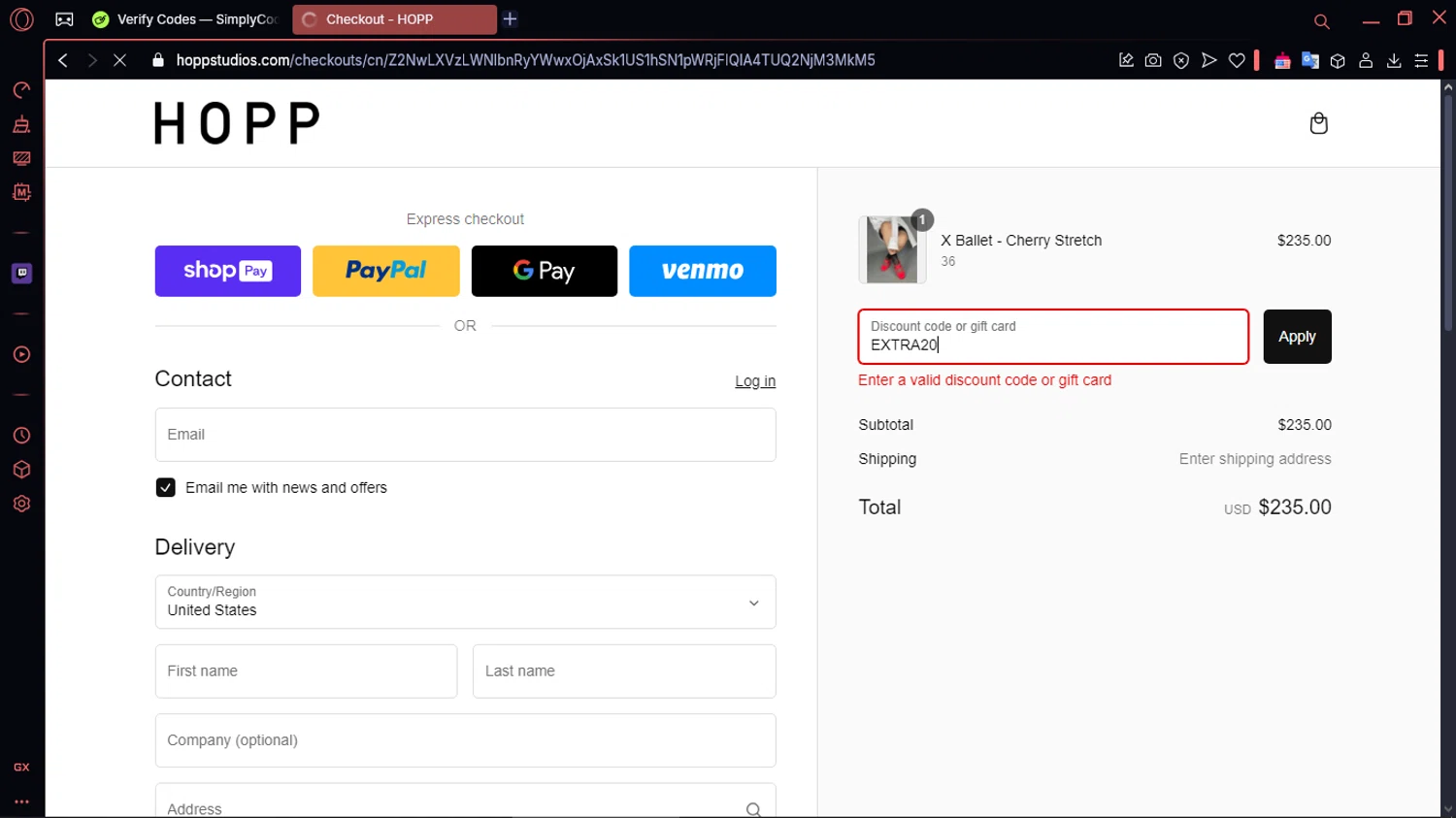Bookmark page with the heart icon
The height and width of the screenshot is (818, 1456).
(x=1237, y=60)
